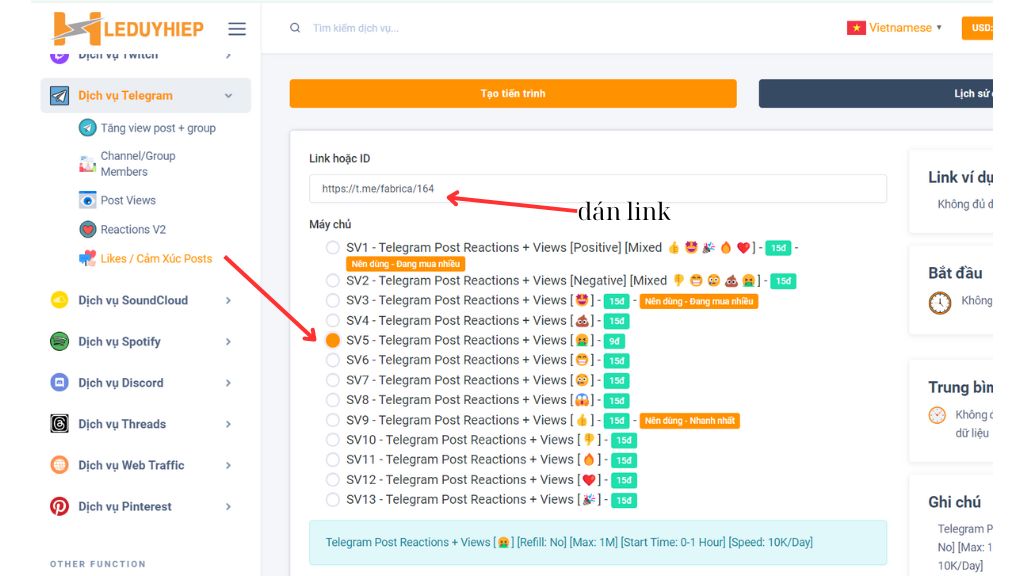
Task: Open Dịch vụ Spotify menu
Action: pyautogui.click(x=120, y=342)
